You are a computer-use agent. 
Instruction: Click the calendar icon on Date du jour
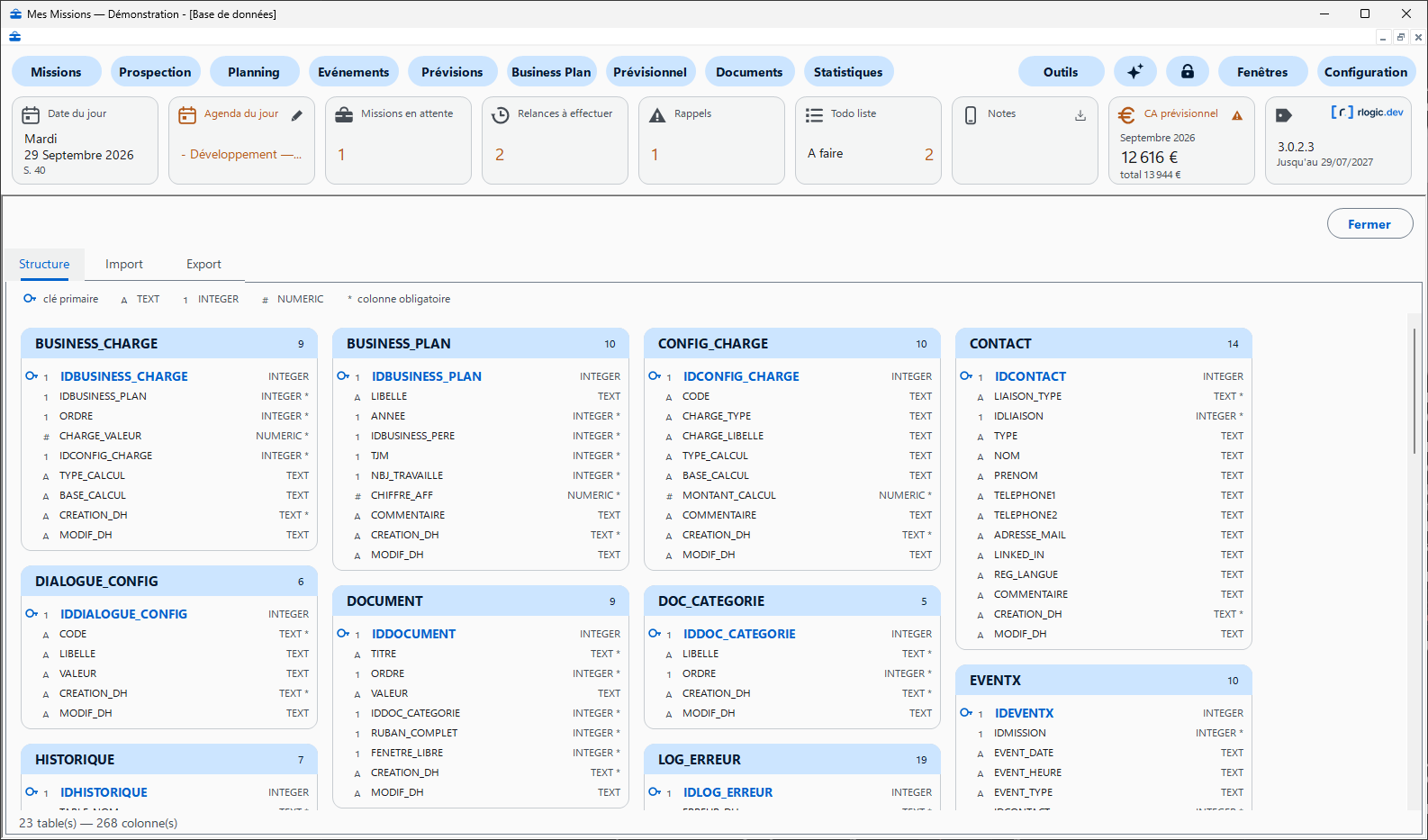pyautogui.click(x=31, y=115)
